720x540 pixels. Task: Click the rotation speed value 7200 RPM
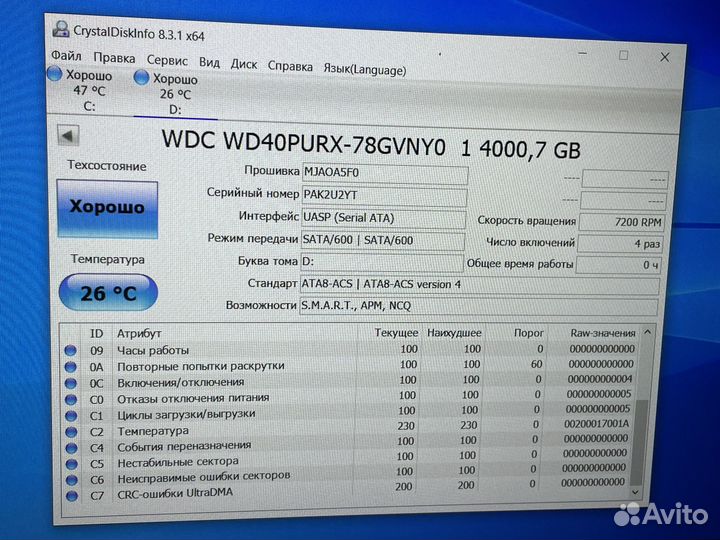pyautogui.click(x=622, y=222)
